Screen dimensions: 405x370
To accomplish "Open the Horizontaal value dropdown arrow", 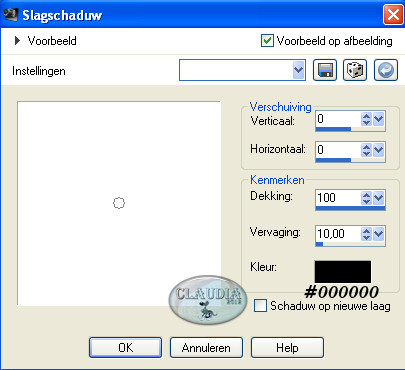I will pyautogui.click(x=379, y=150).
